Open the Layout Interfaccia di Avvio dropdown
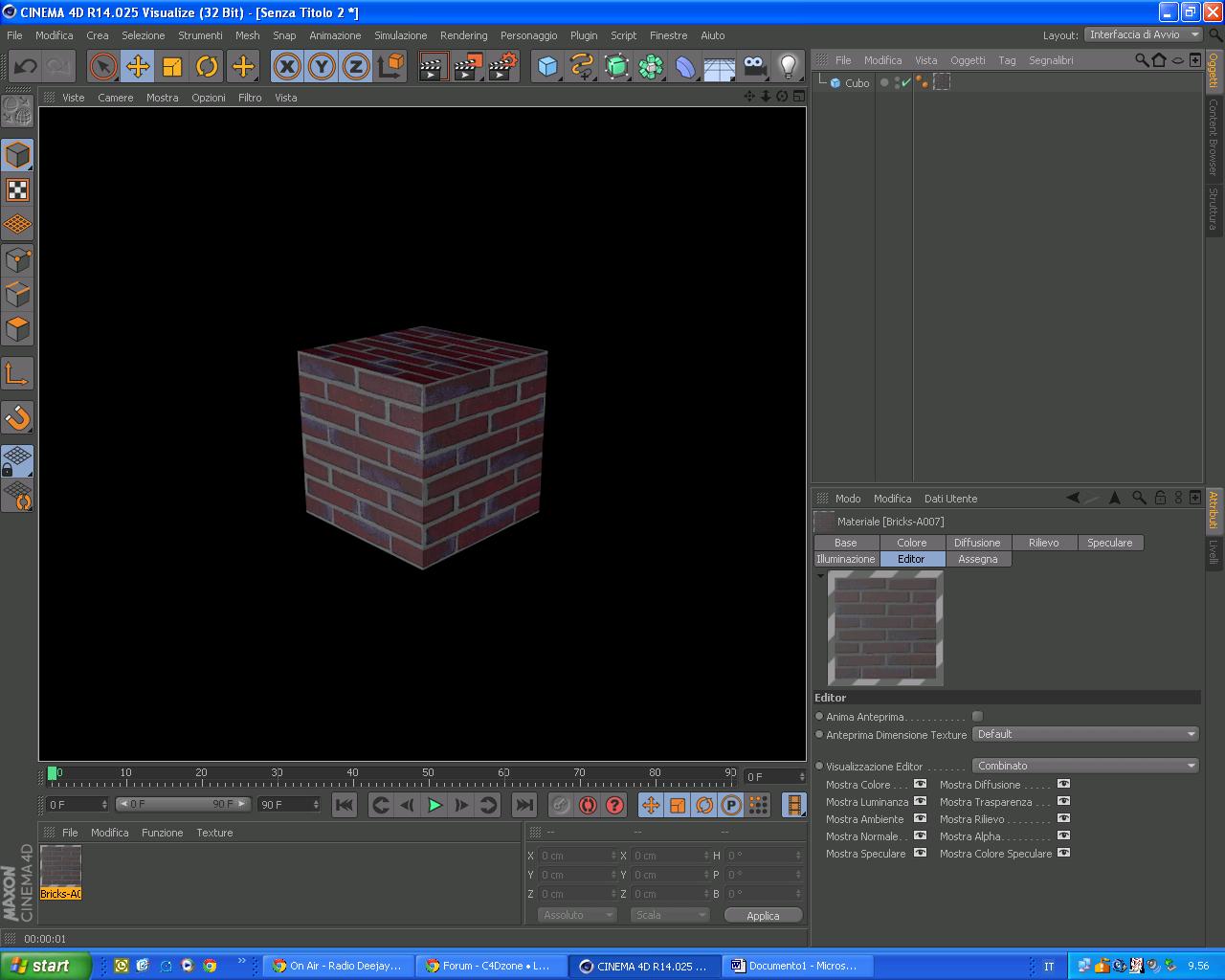Viewport: 1225px width, 980px height. click(x=1144, y=34)
